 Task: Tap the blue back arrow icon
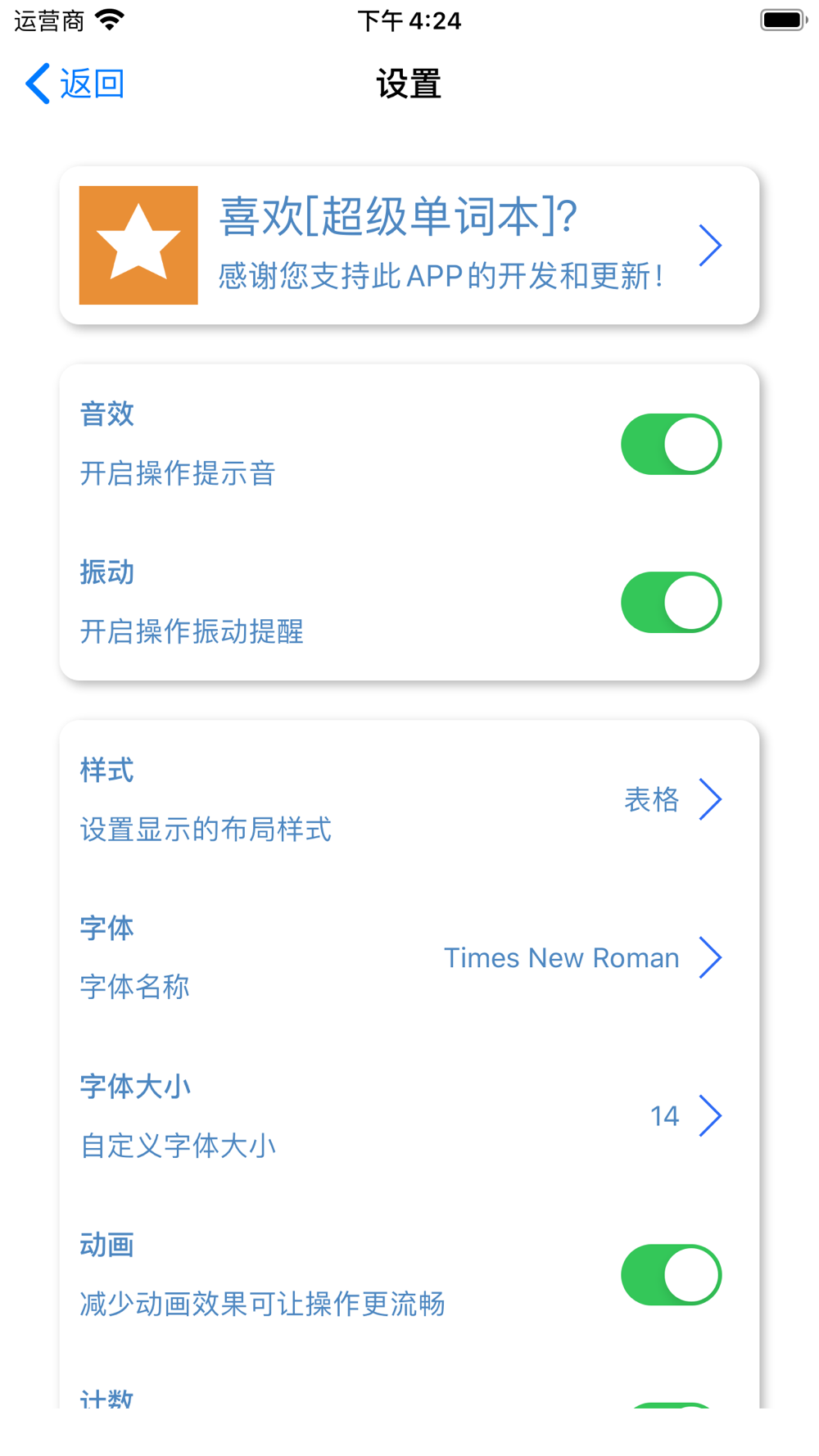(x=38, y=84)
